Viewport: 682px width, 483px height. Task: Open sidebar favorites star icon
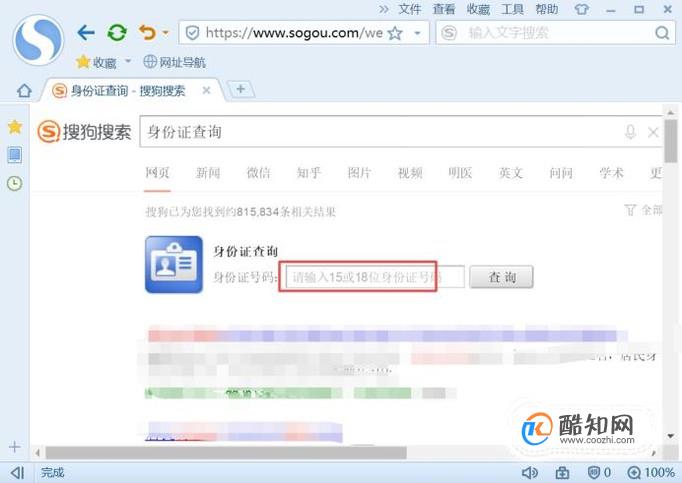click(15, 127)
